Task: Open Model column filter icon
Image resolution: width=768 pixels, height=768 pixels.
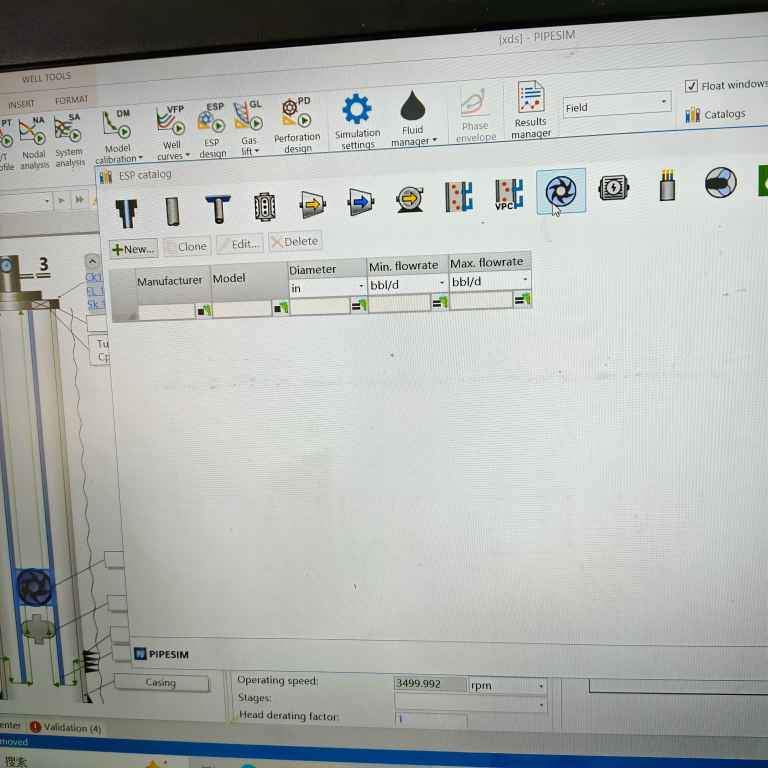Action: [x=280, y=308]
